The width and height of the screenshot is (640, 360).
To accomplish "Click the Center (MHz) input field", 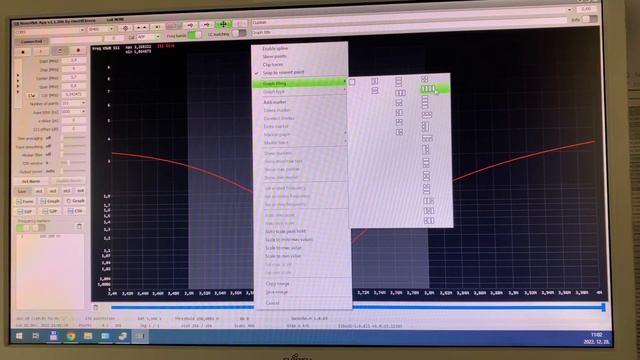I will click(74, 78).
